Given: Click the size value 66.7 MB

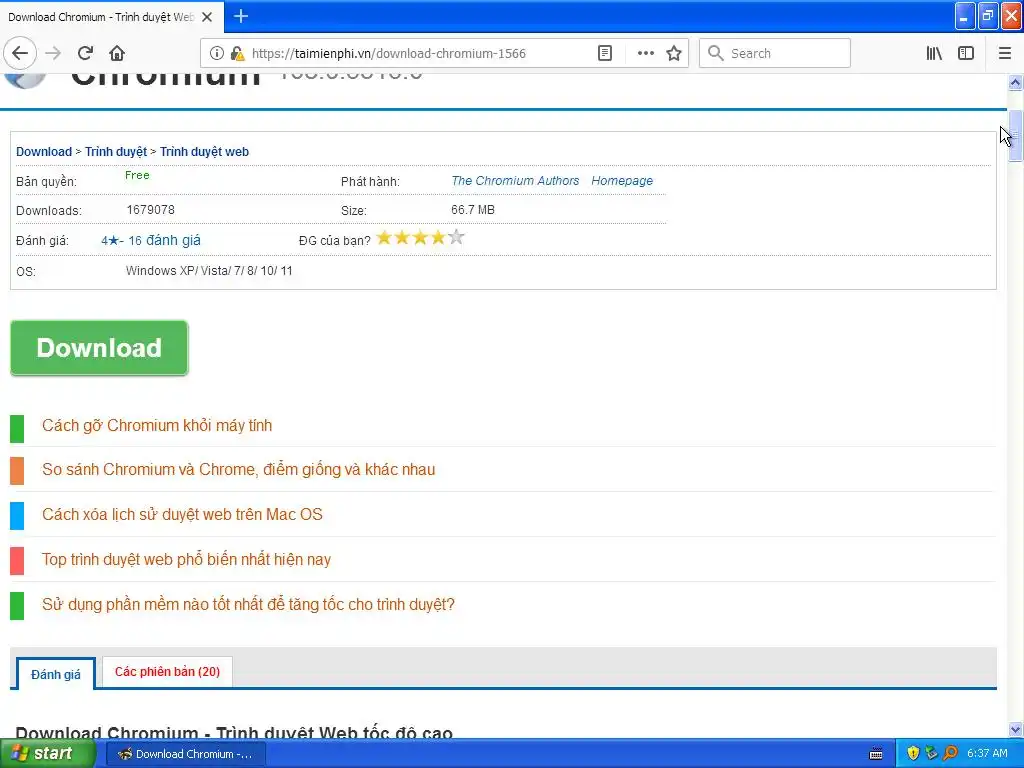Looking at the screenshot, I should [473, 210].
